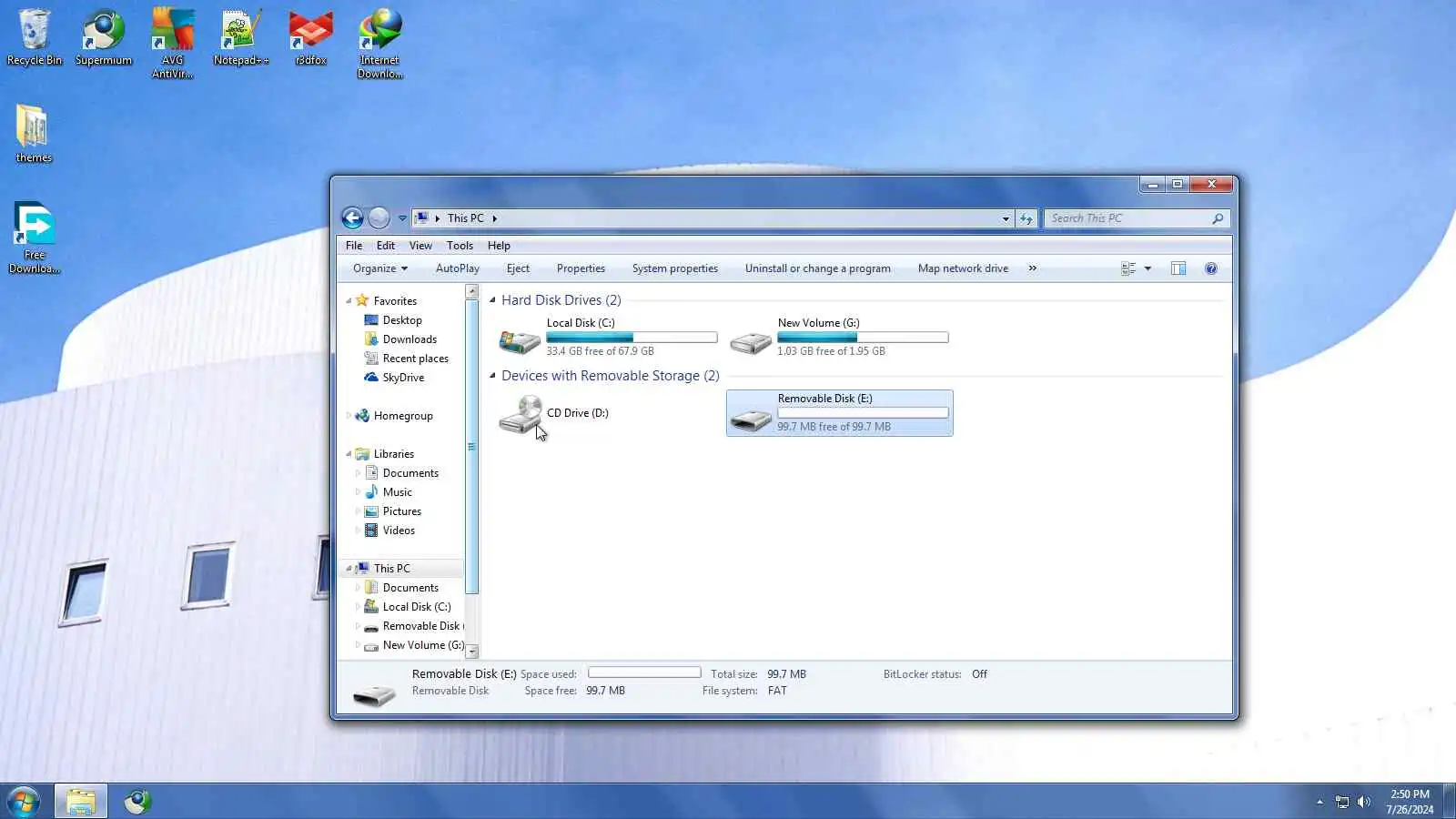Open the Free Download Manager desktop shortcut

35,238
